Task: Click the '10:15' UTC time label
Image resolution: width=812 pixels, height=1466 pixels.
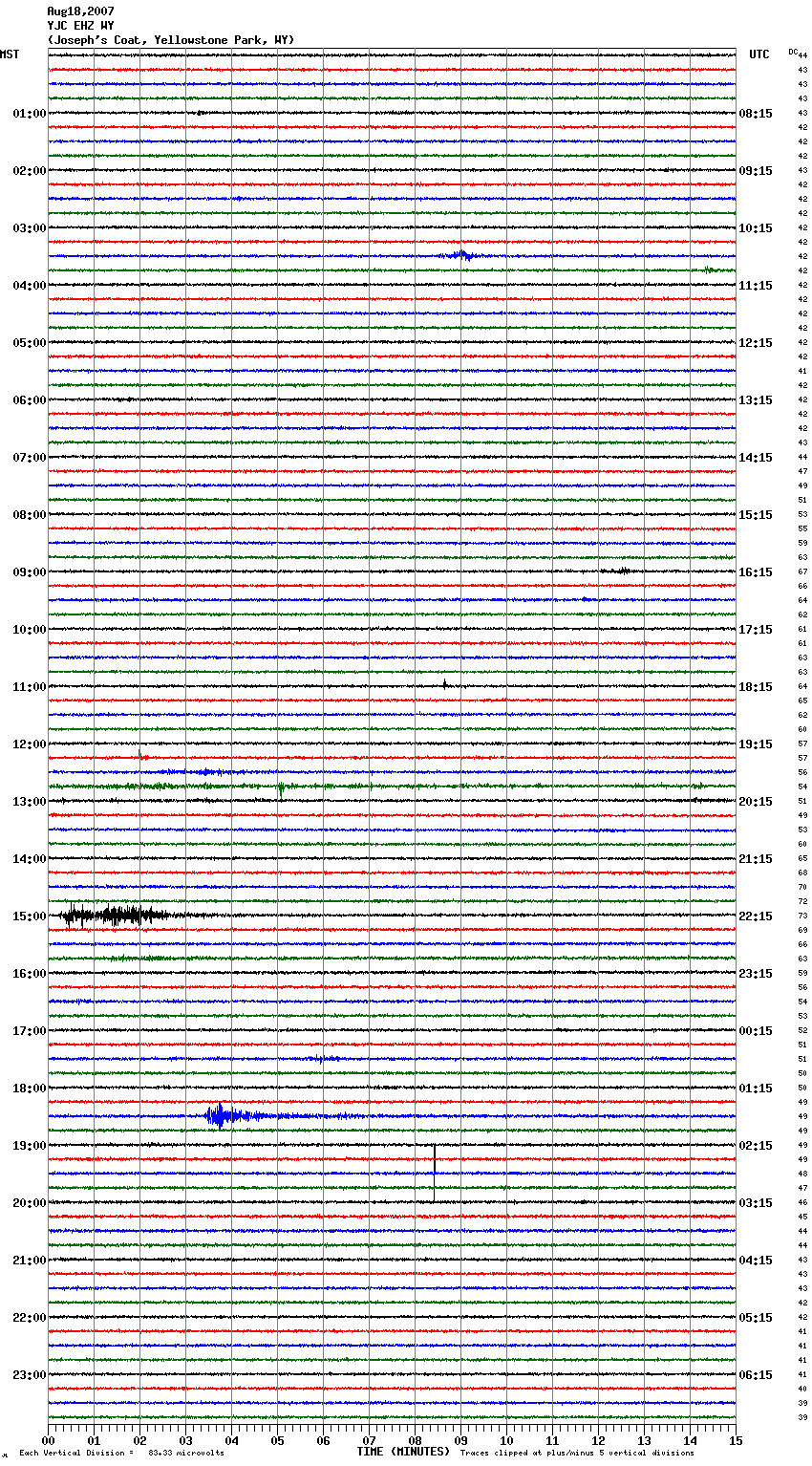Action: pyautogui.click(x=756, y=228)
